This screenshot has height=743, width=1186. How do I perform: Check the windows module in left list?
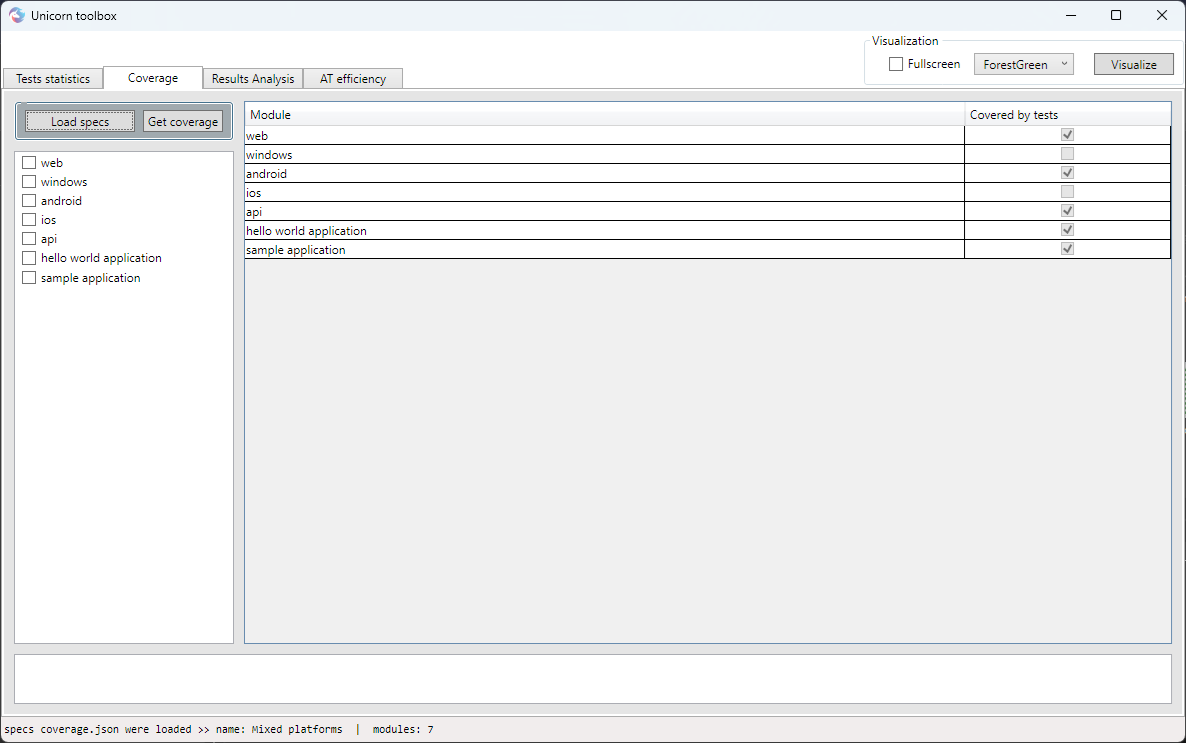point(29,182)
